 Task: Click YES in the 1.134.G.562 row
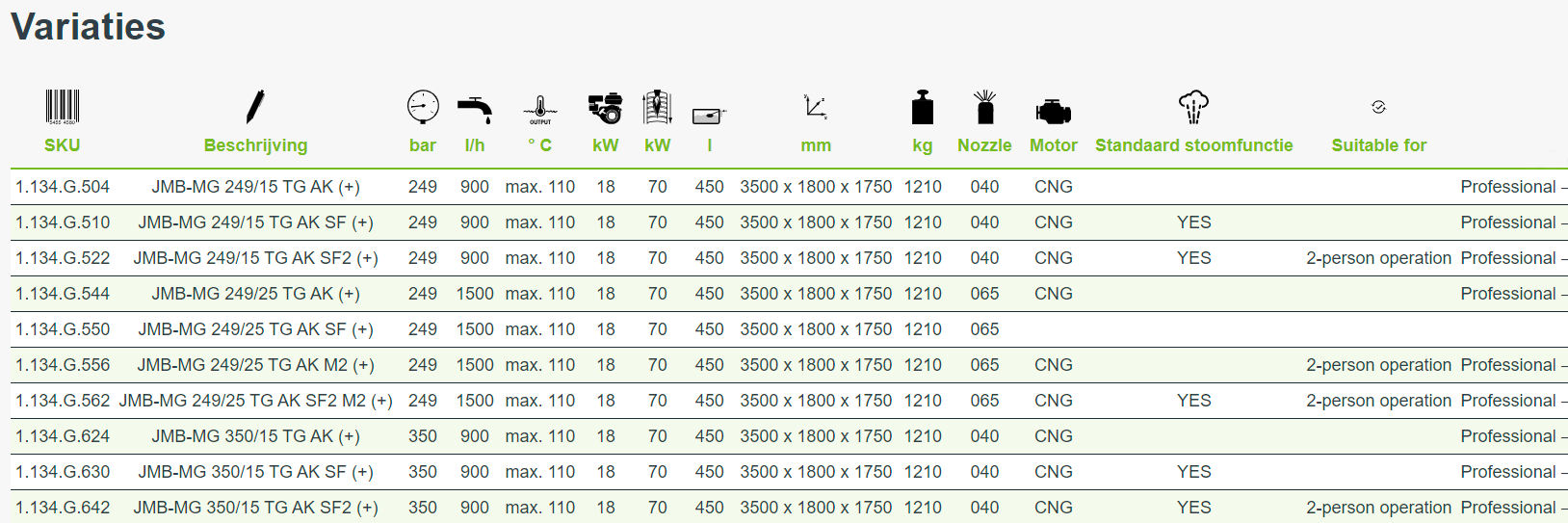tap(1194, 401)
